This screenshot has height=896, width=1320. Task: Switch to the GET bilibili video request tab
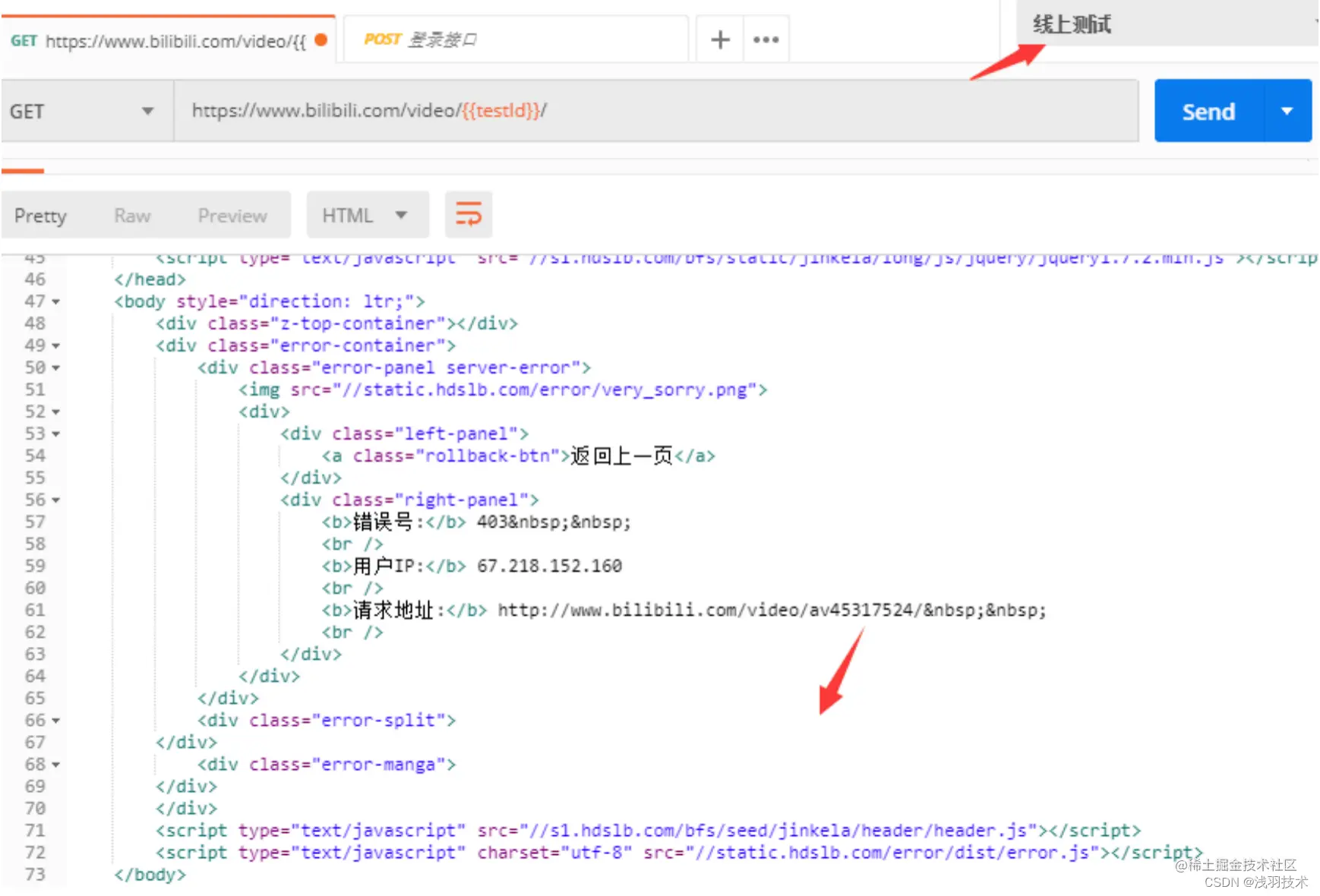168,39
